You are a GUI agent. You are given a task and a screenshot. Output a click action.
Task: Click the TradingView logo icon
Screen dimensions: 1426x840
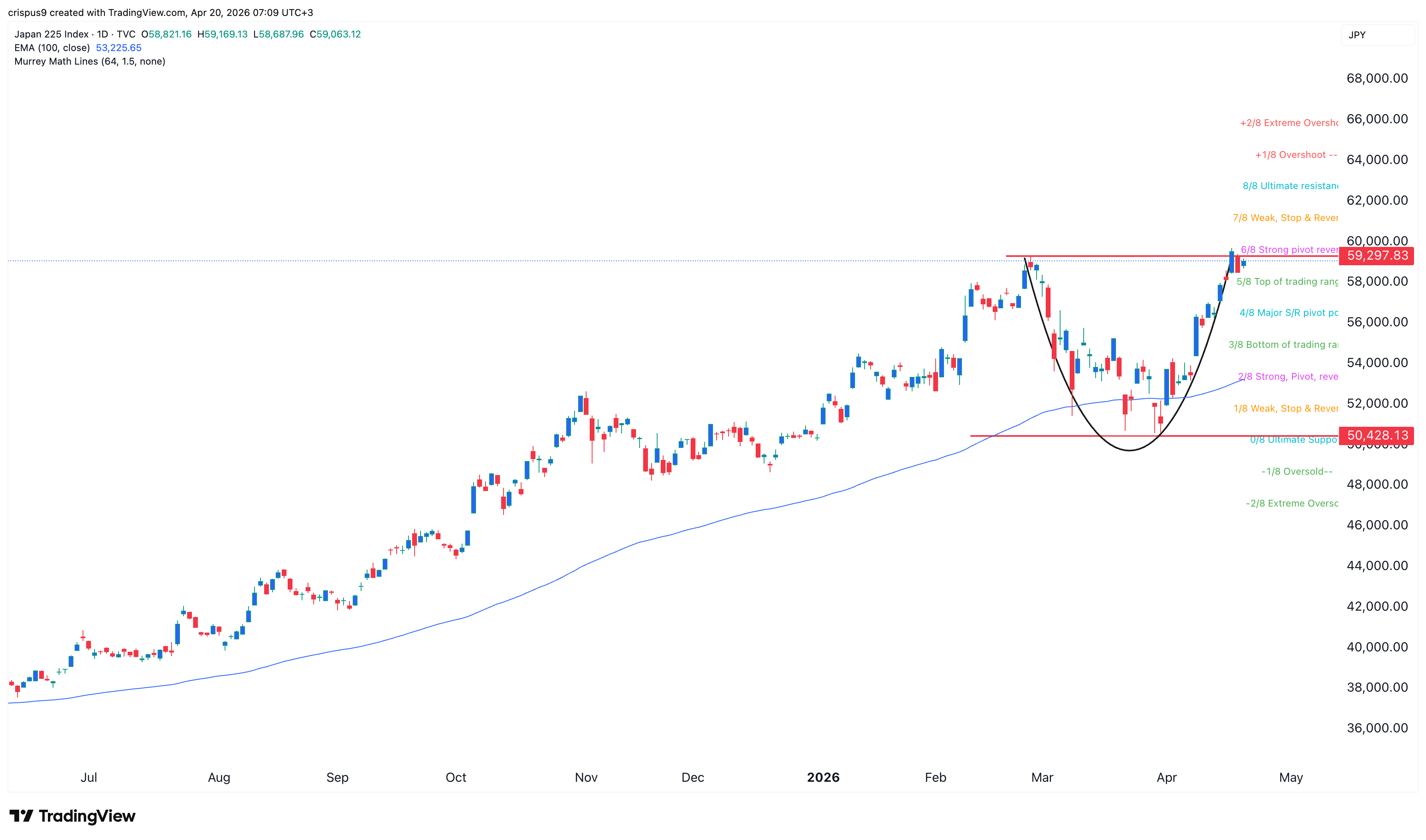point(22,816)
